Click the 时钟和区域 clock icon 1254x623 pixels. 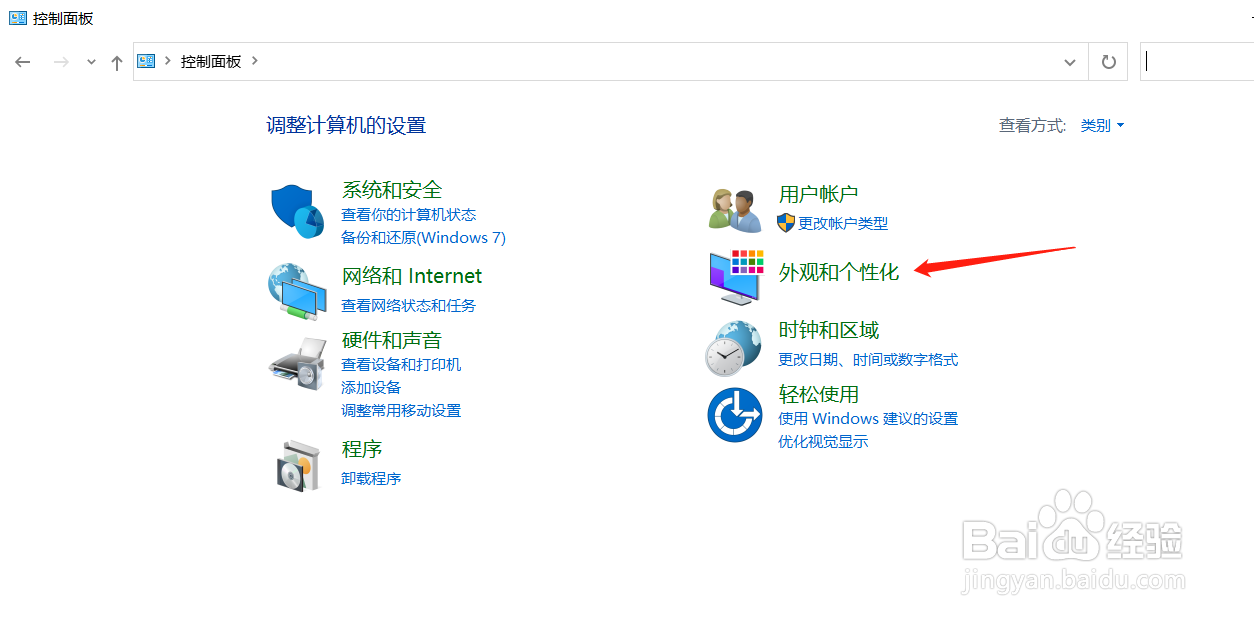[735, 345]
